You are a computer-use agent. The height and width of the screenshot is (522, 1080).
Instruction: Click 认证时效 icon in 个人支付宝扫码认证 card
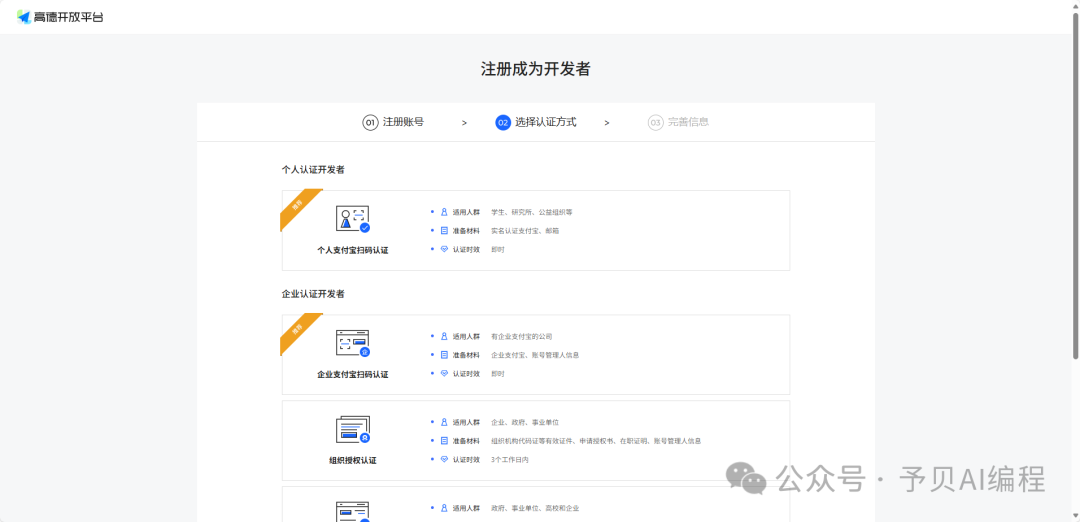click(x=444, y=249)
